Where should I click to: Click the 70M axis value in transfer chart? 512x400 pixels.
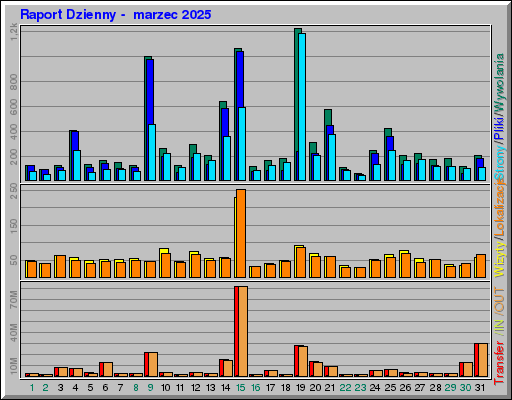coord(14,299)
